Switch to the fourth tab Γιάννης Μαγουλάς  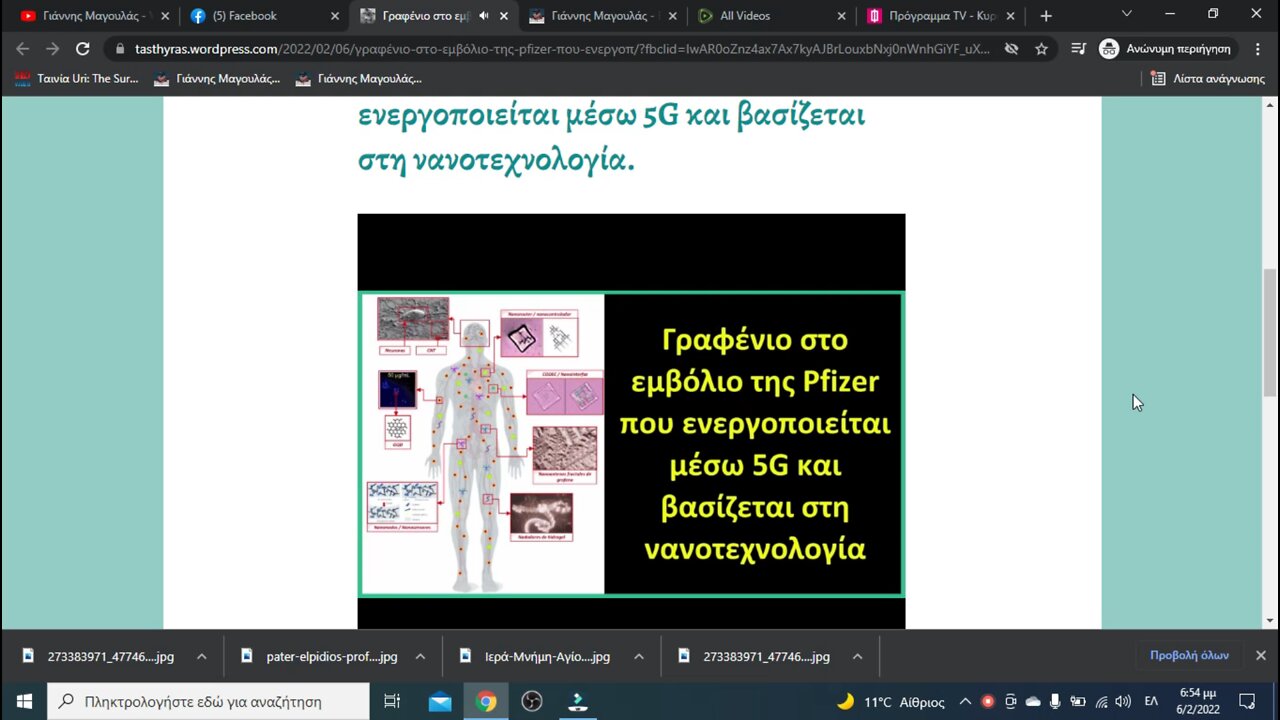tap(604, 16)
